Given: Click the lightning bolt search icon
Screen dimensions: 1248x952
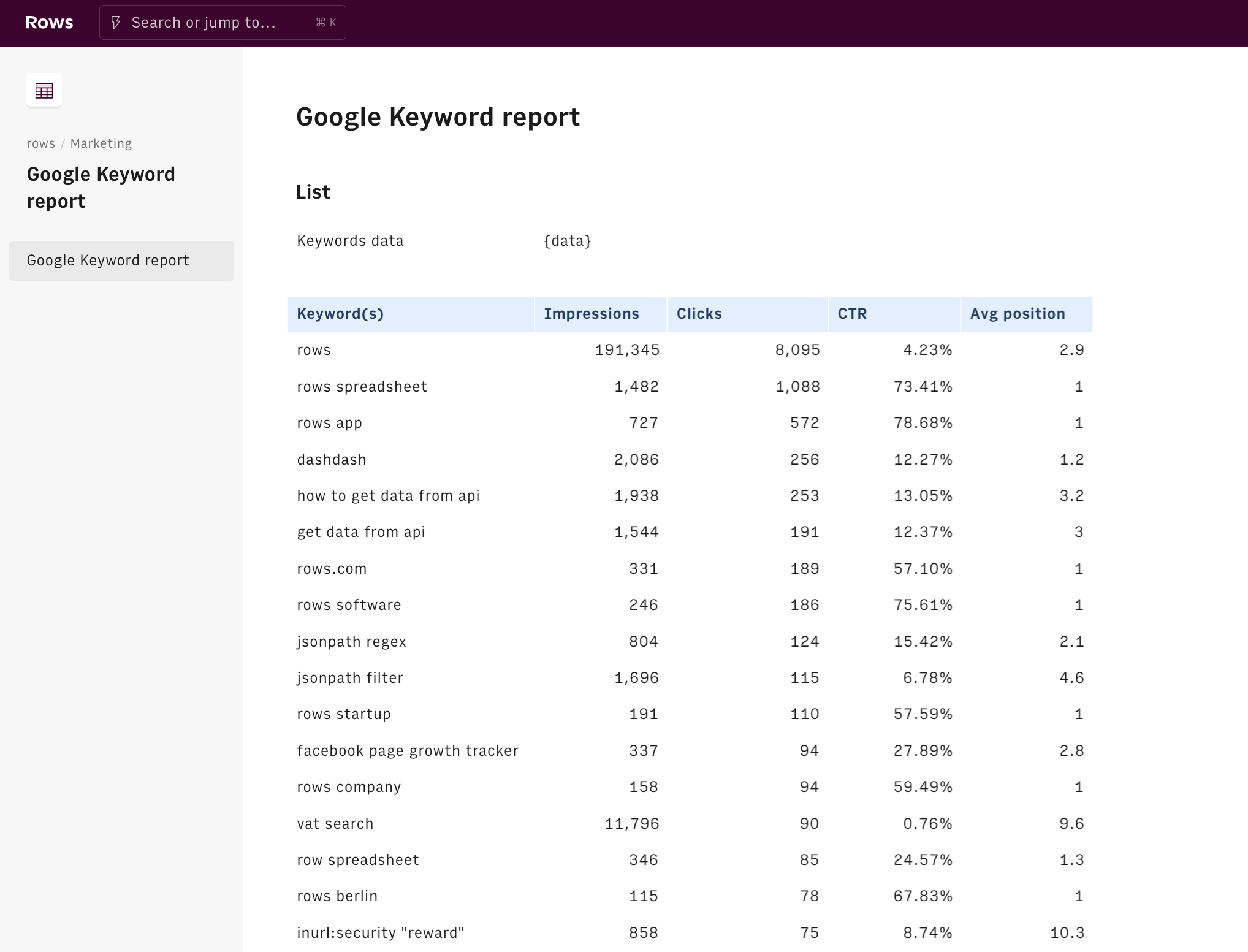Looking at the screenshot, I should click(115, 23).
